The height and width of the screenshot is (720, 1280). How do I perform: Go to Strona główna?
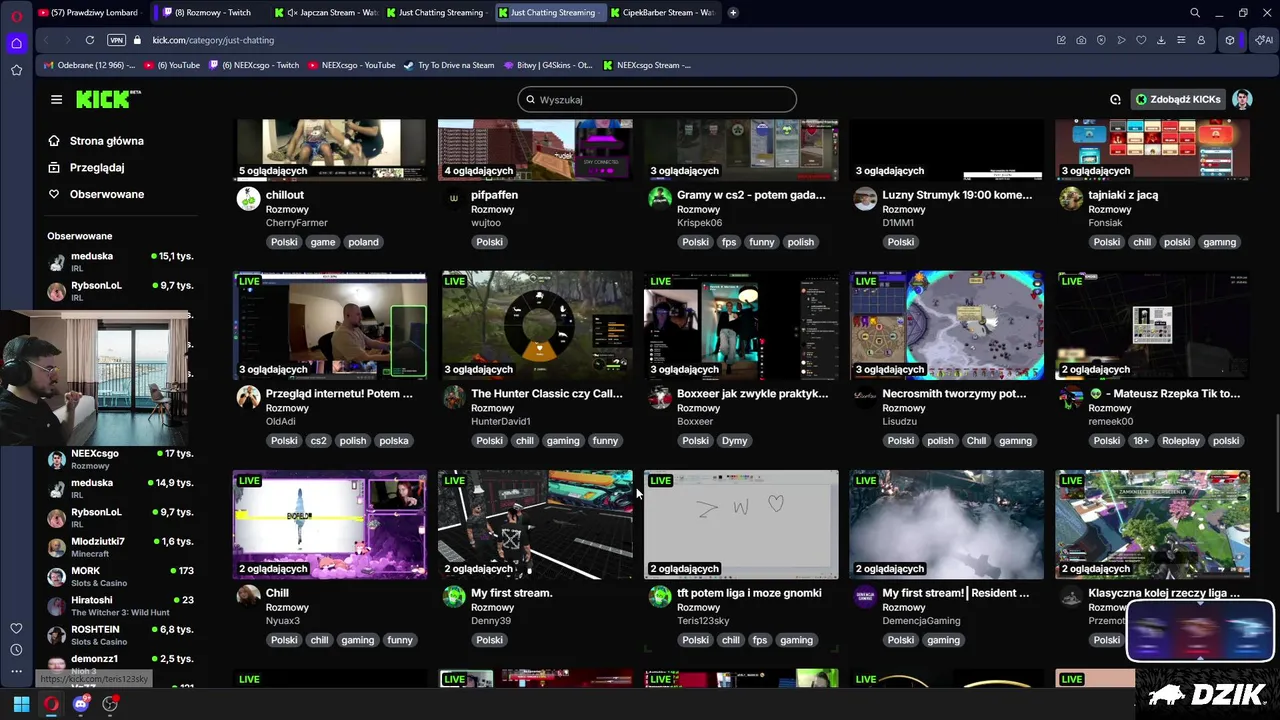(x=96, y=141)
